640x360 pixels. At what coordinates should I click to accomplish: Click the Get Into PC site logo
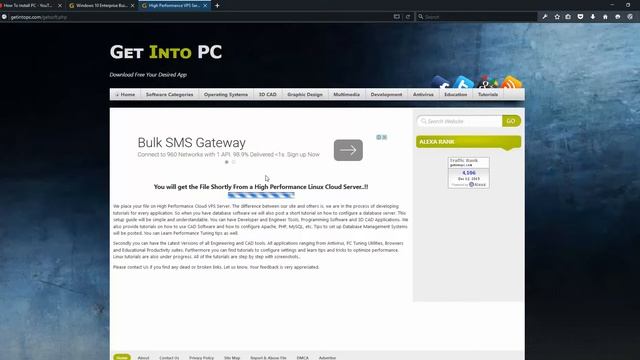click(x=166, y=52)
